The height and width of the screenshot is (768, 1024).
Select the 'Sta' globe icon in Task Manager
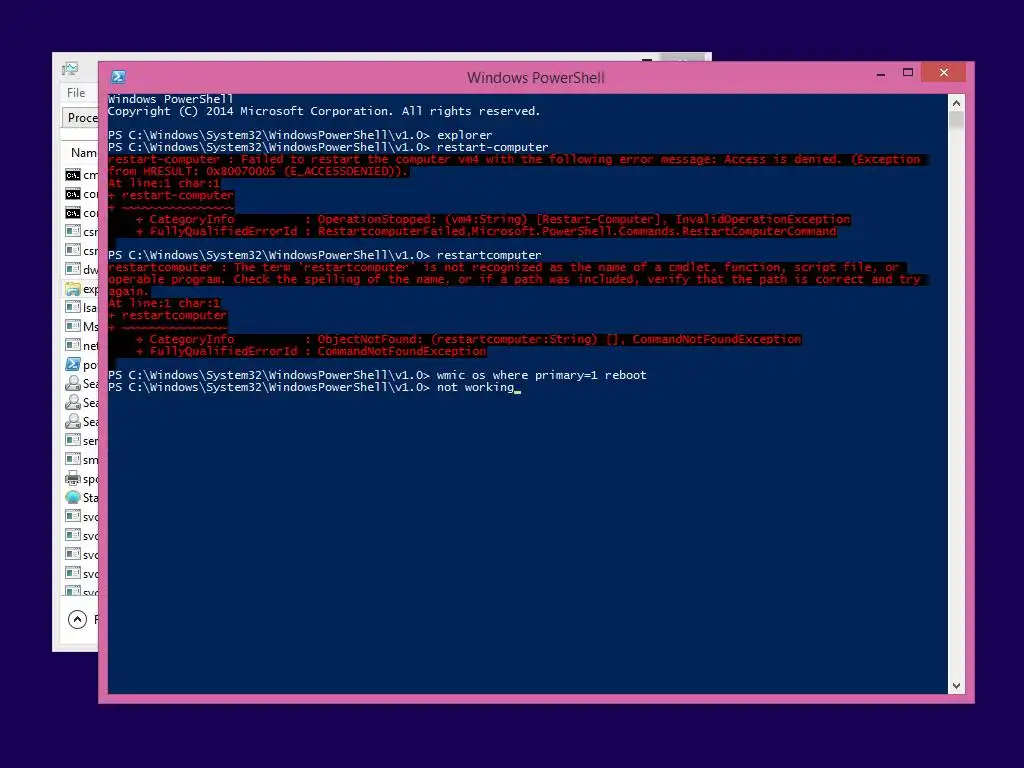[73, 497]
